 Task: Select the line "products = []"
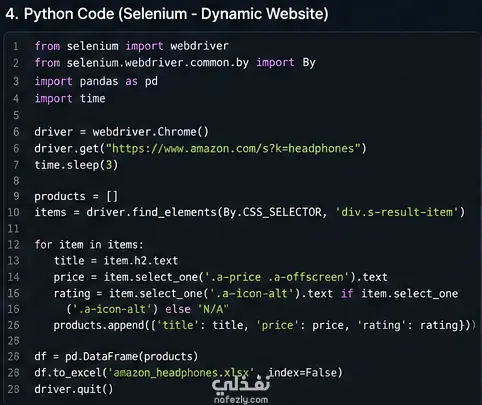(76, 196)
